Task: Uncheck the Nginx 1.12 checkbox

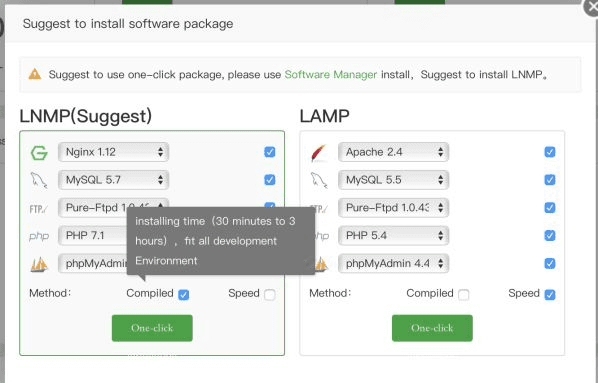Action: point(270,152)
